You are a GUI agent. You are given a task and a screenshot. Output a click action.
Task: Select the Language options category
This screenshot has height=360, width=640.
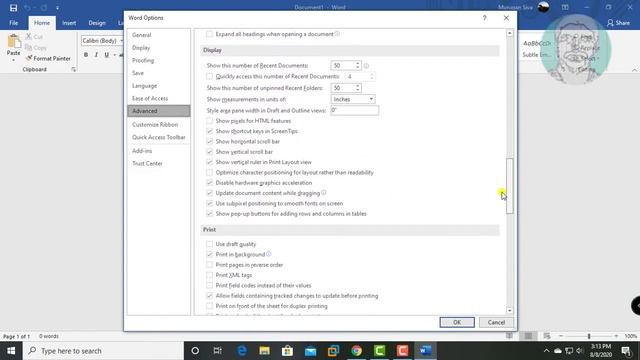pyautogui.click(x=159, y=86)
